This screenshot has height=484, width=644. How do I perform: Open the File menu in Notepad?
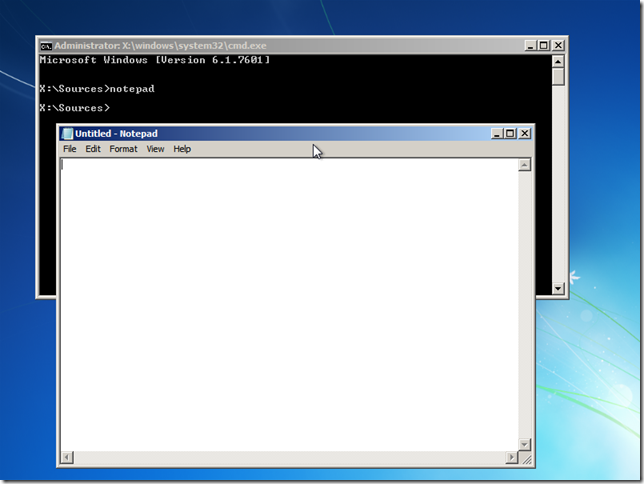point(69,149)
